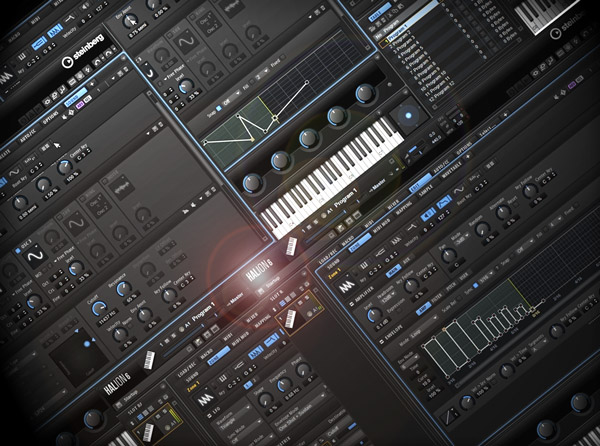The image size is (600, 446).
Task: Toggle the Sync checkbox in the step envelope editor
Action: (475, 285)
